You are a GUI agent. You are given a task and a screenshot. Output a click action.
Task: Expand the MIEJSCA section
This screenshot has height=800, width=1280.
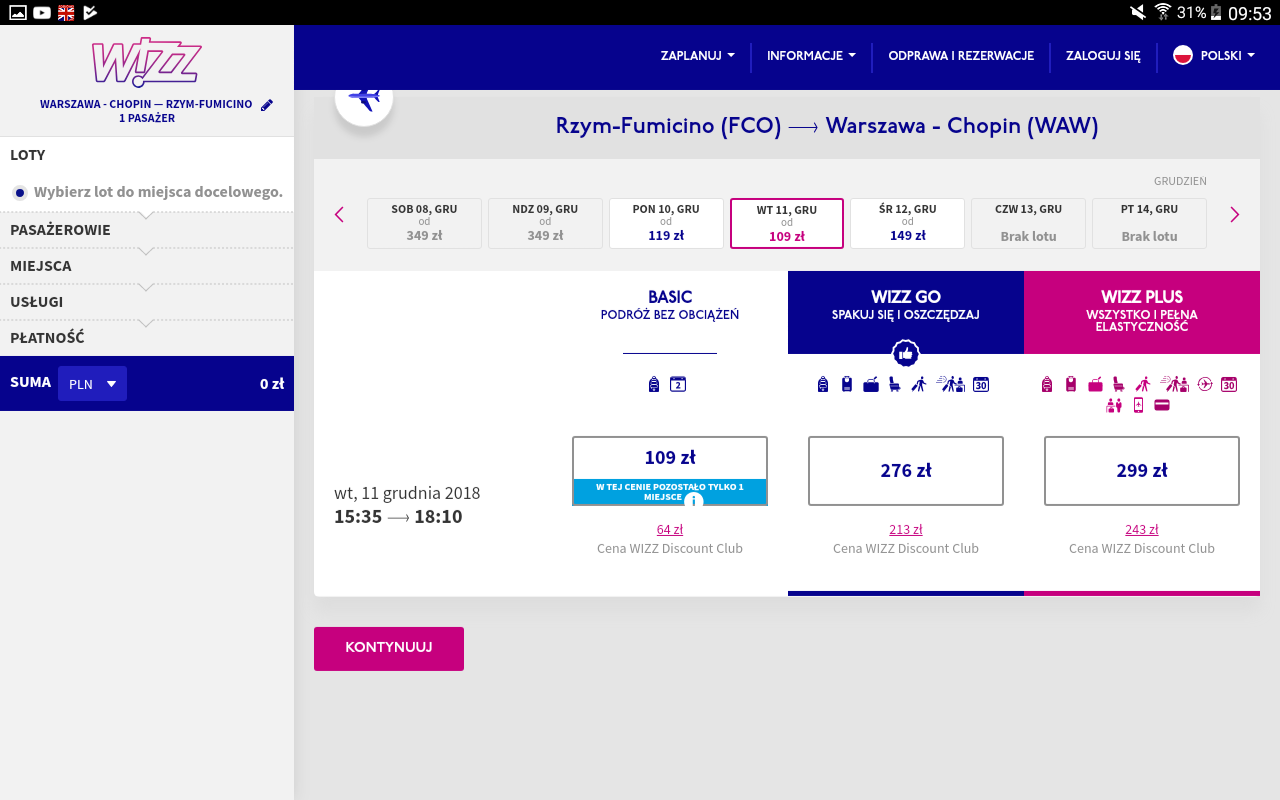(147, 266)
